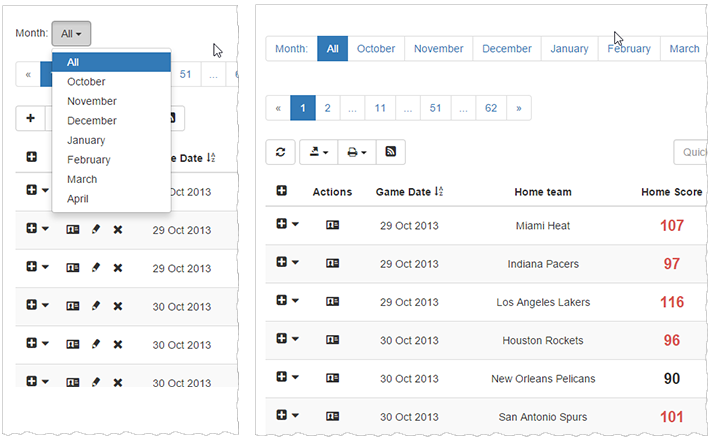Click the Los Angeles Lakers score 116
Image resolution: width=710 pixels, height=441 pixels.
[x=672, y=302]
